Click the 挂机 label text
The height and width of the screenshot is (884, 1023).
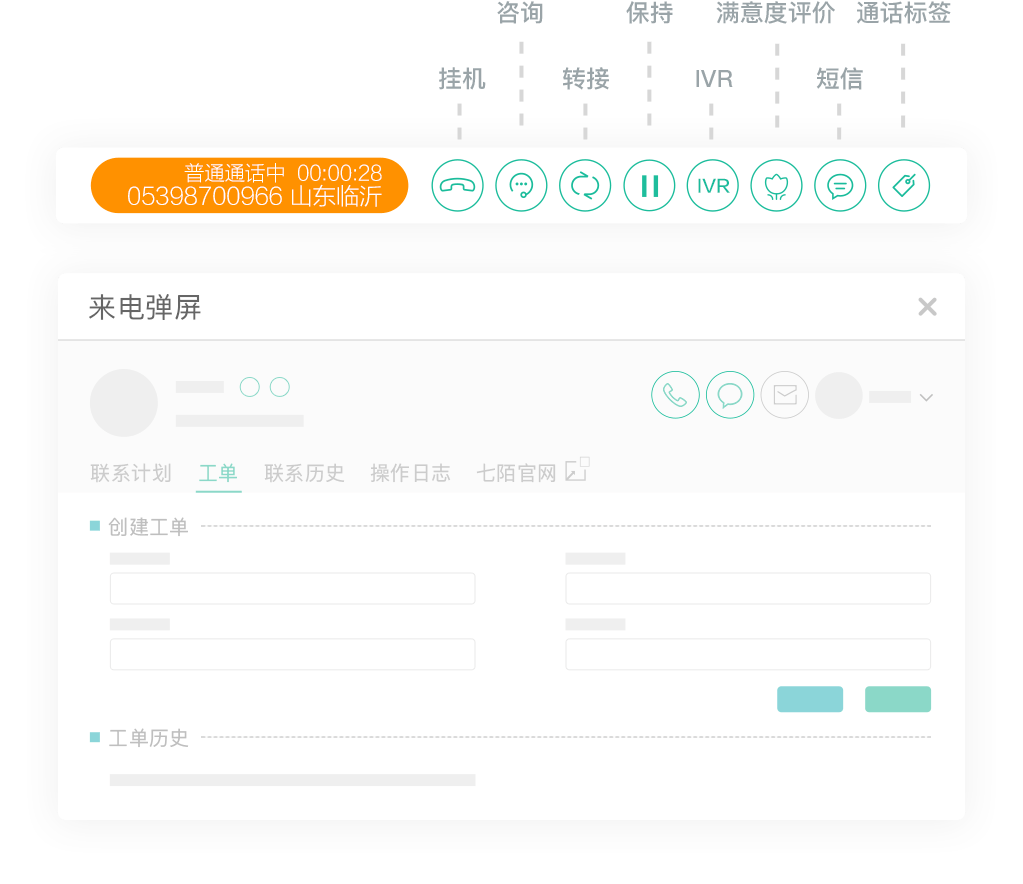point(462,79)
